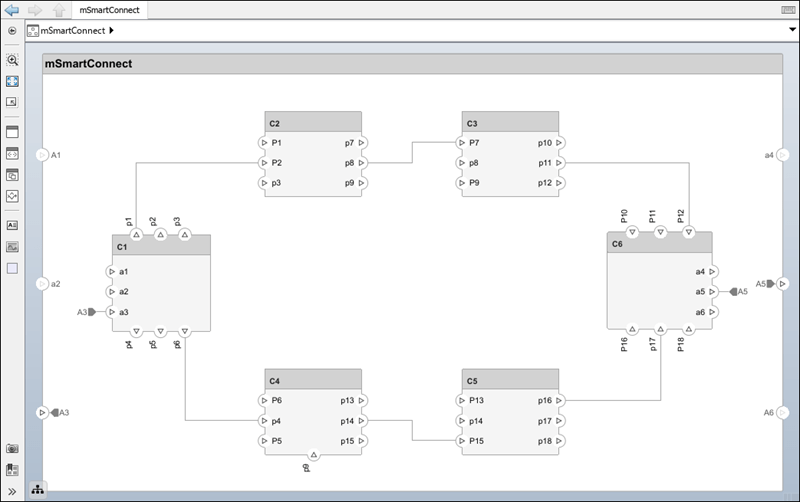Insert an Image from the palette
This screenshot has height=502, width=800.
click(13, 246)
